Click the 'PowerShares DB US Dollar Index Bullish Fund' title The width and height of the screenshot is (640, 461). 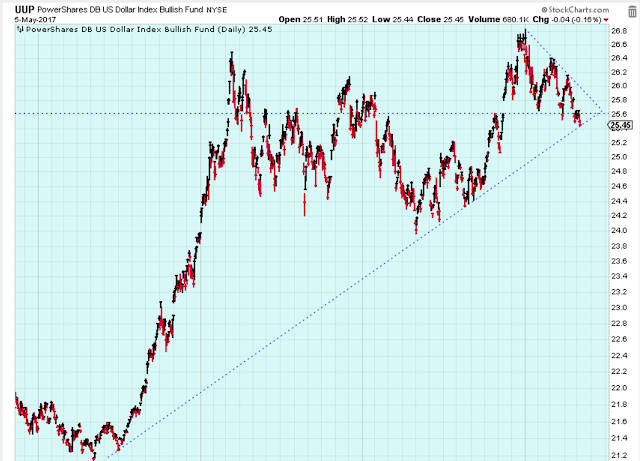tap(120, 9)
